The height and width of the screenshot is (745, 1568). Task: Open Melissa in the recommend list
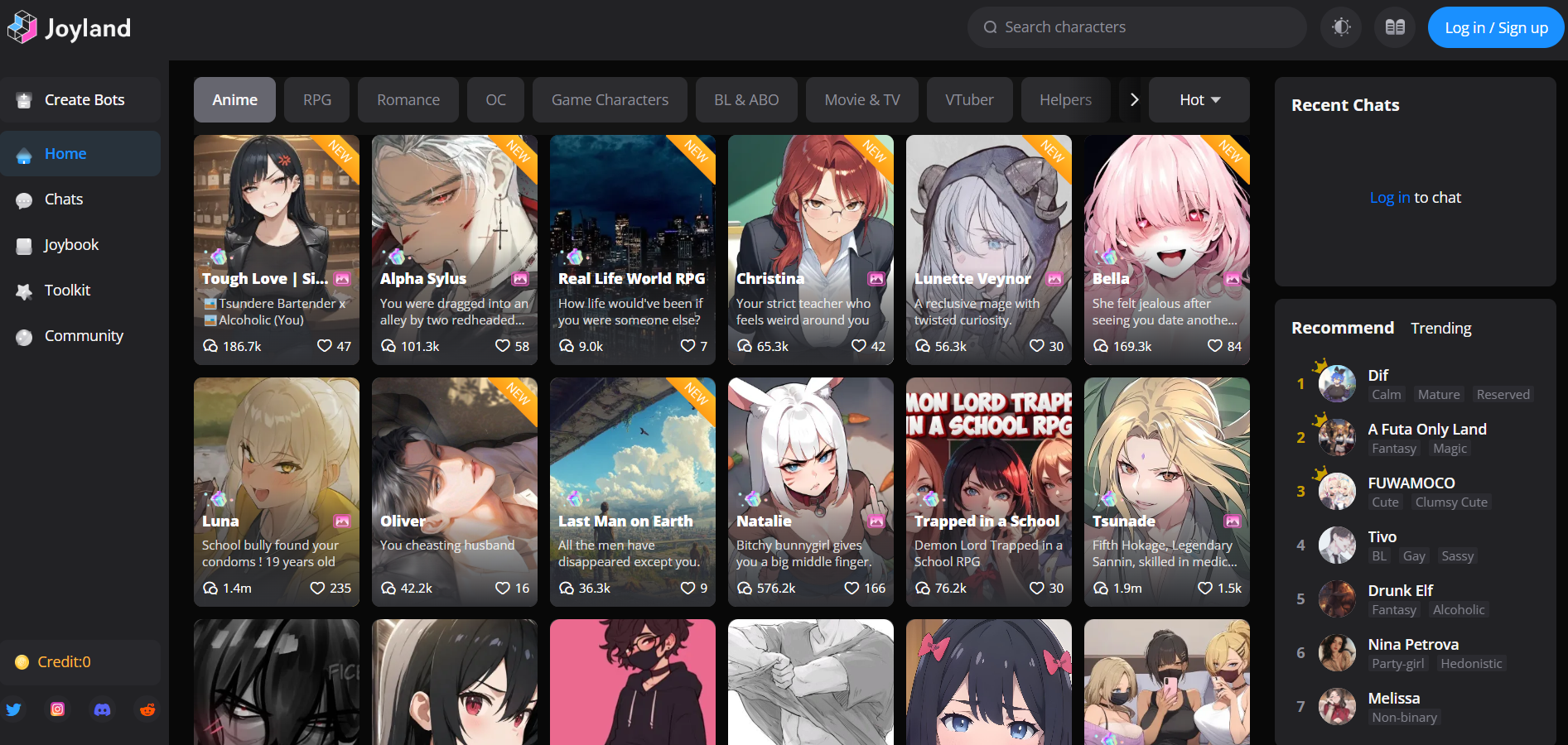(1416, 707)
